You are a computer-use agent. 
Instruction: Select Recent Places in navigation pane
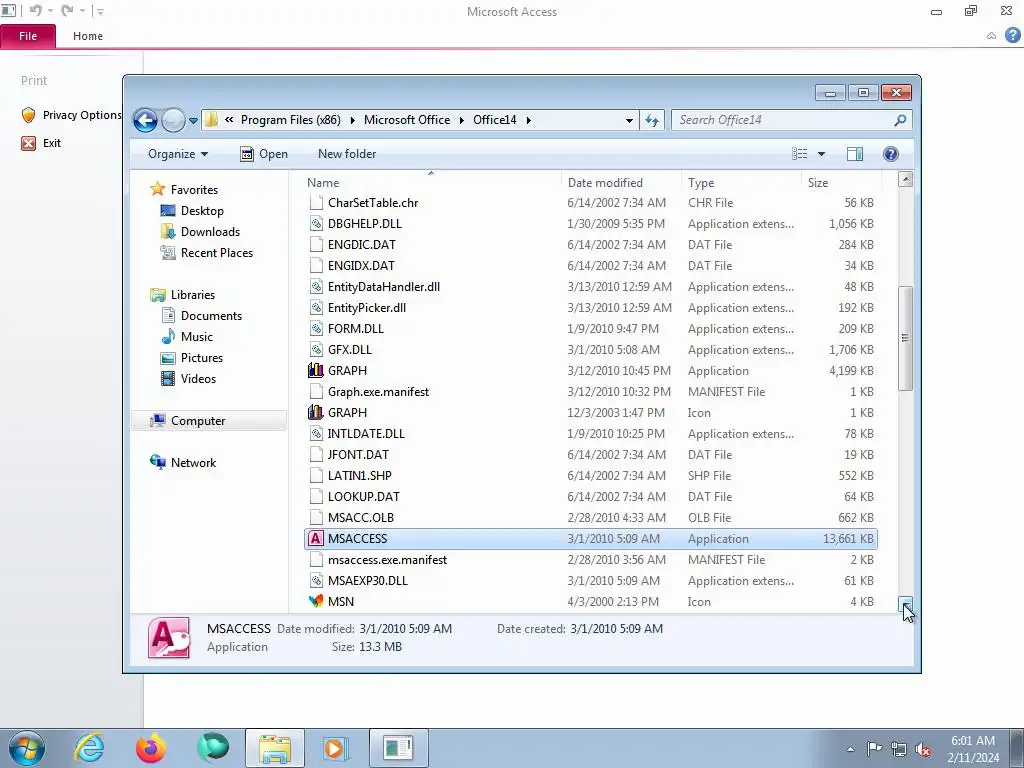pyautogui.click(x=207, y=253)
